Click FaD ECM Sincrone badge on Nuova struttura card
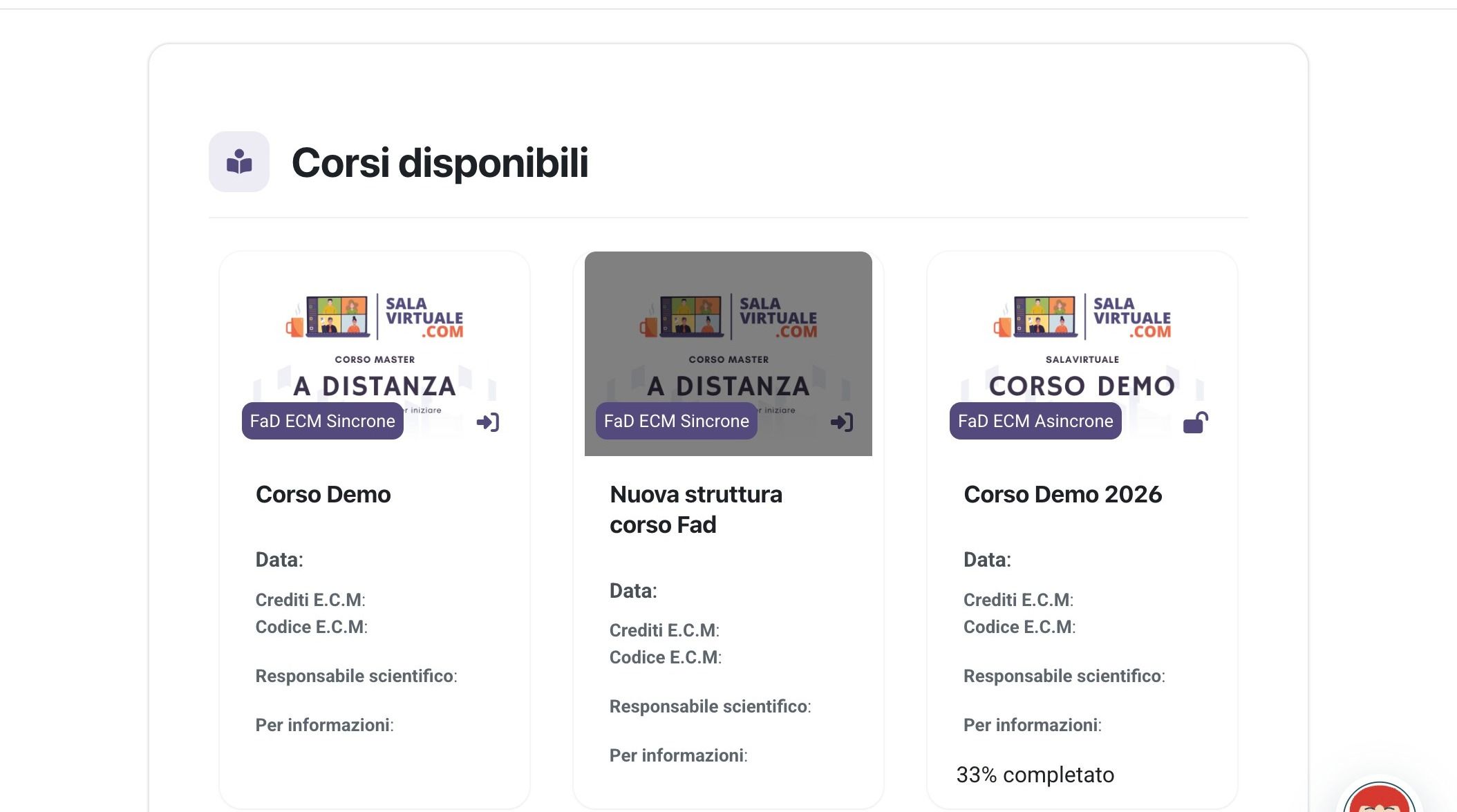This screenshot has width=1457, height=812. tap(677, 421)
